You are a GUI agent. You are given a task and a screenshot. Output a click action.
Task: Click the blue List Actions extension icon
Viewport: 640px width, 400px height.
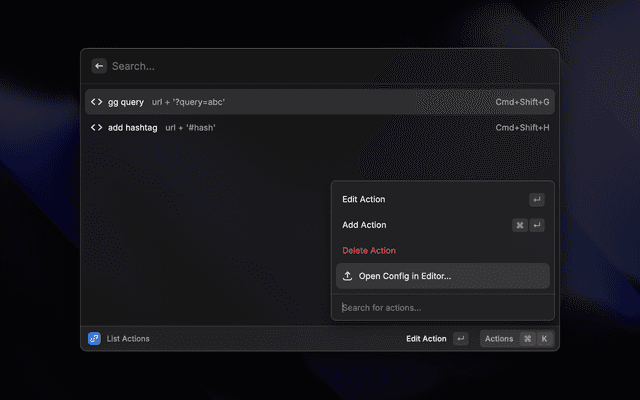[x=94, y=339]
